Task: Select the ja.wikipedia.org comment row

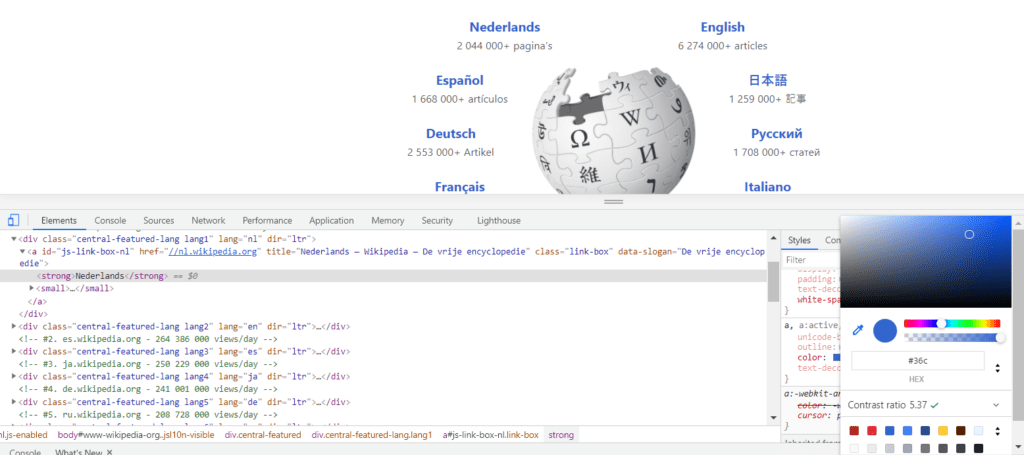Action: pyautogui.click(x=148, y=364)
